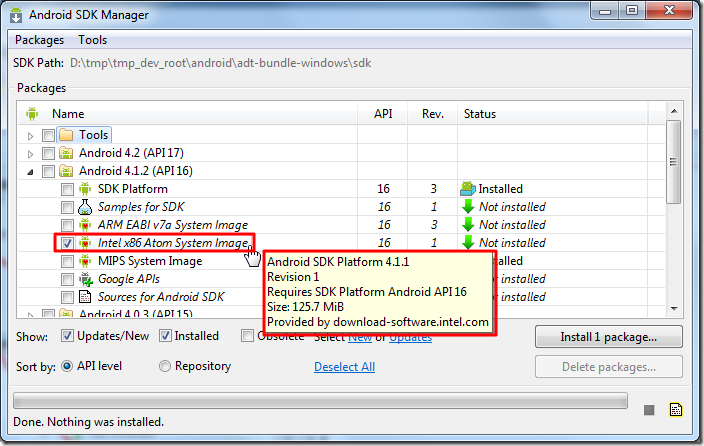704x446 pixels.
Task: Click the ARM EABI v7a System Image icon
Action: pos(85,225)
